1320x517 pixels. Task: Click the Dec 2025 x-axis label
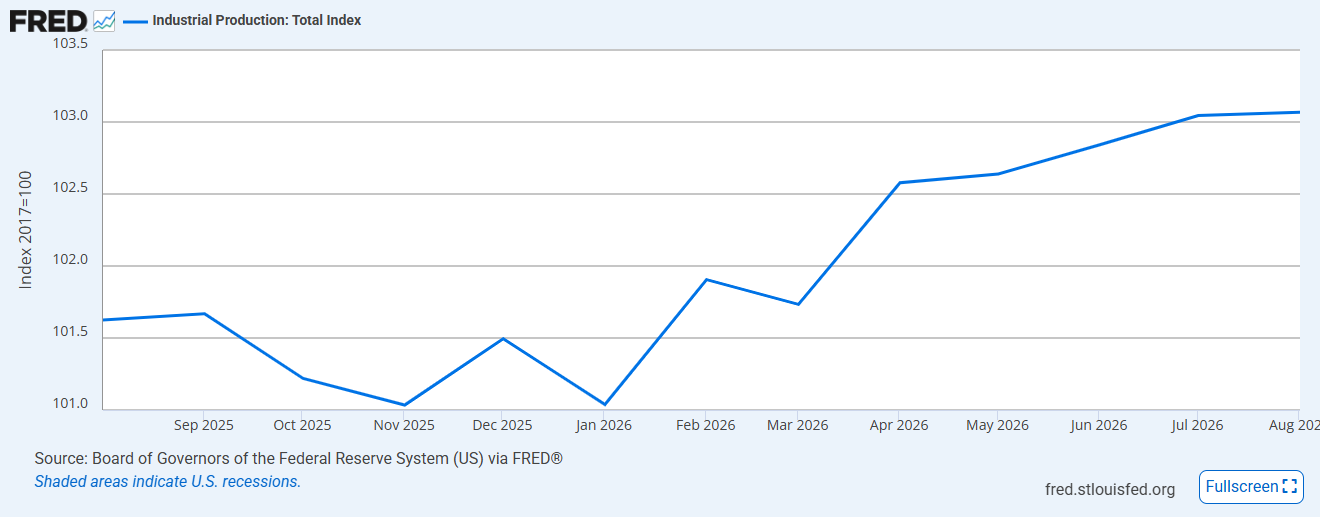click(502, 425)
